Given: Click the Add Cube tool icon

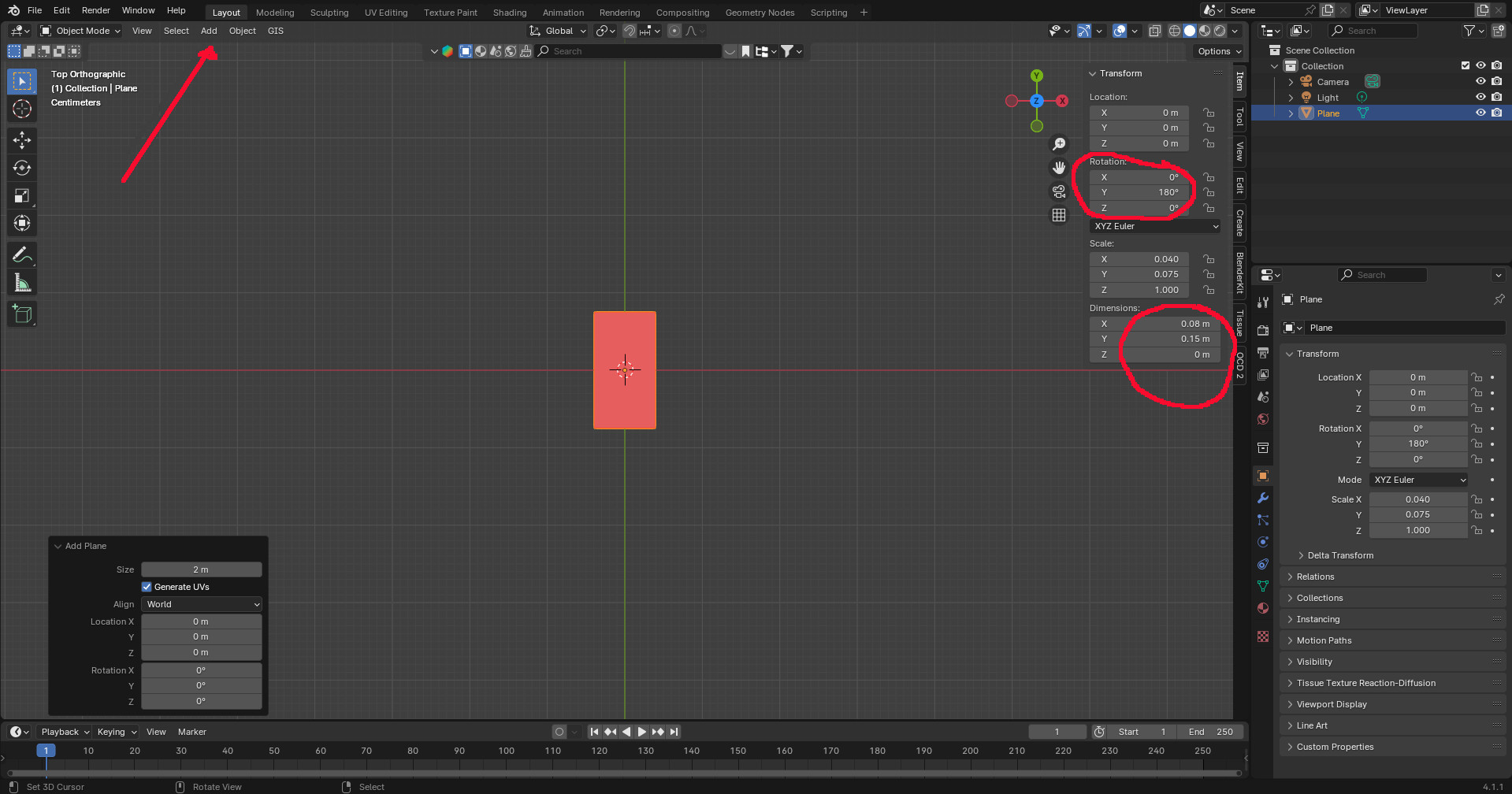Looking at the screenshot, I should pos(22,314).
